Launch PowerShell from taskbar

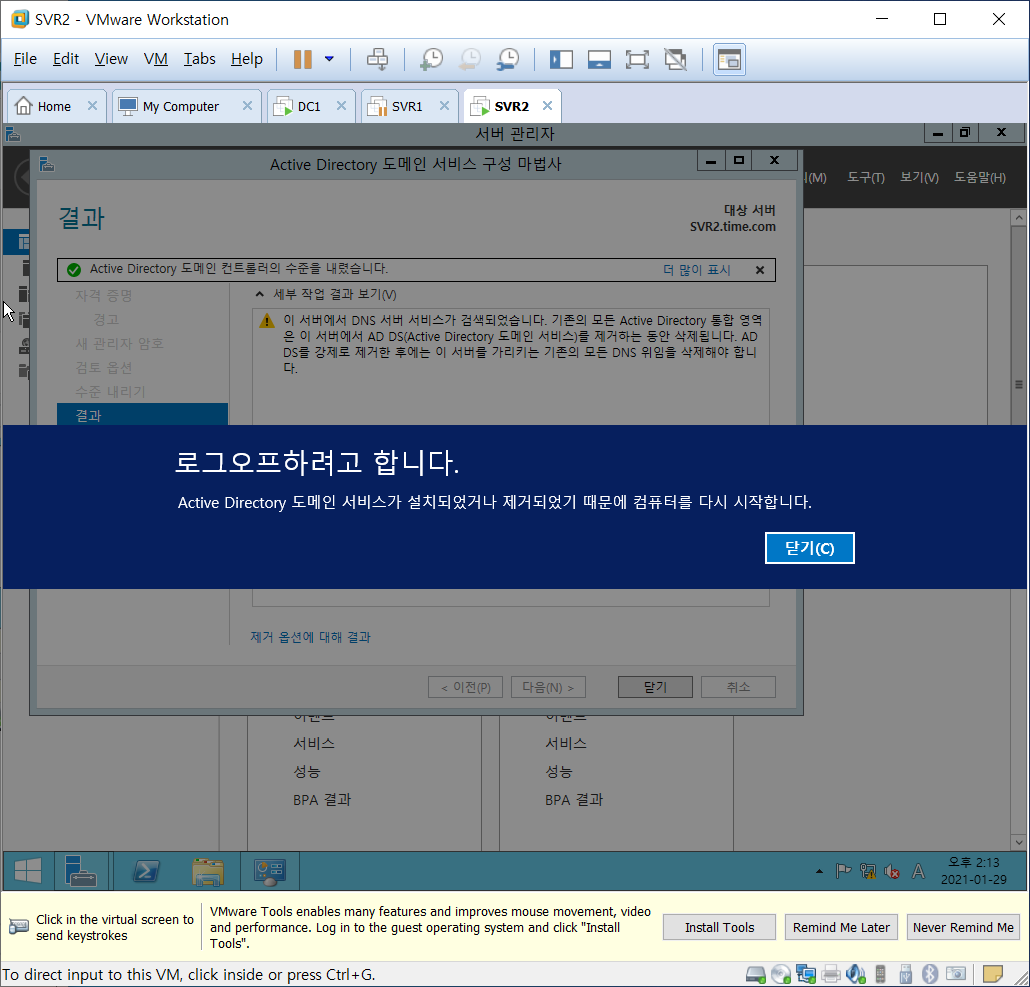(x=146, y=871)
